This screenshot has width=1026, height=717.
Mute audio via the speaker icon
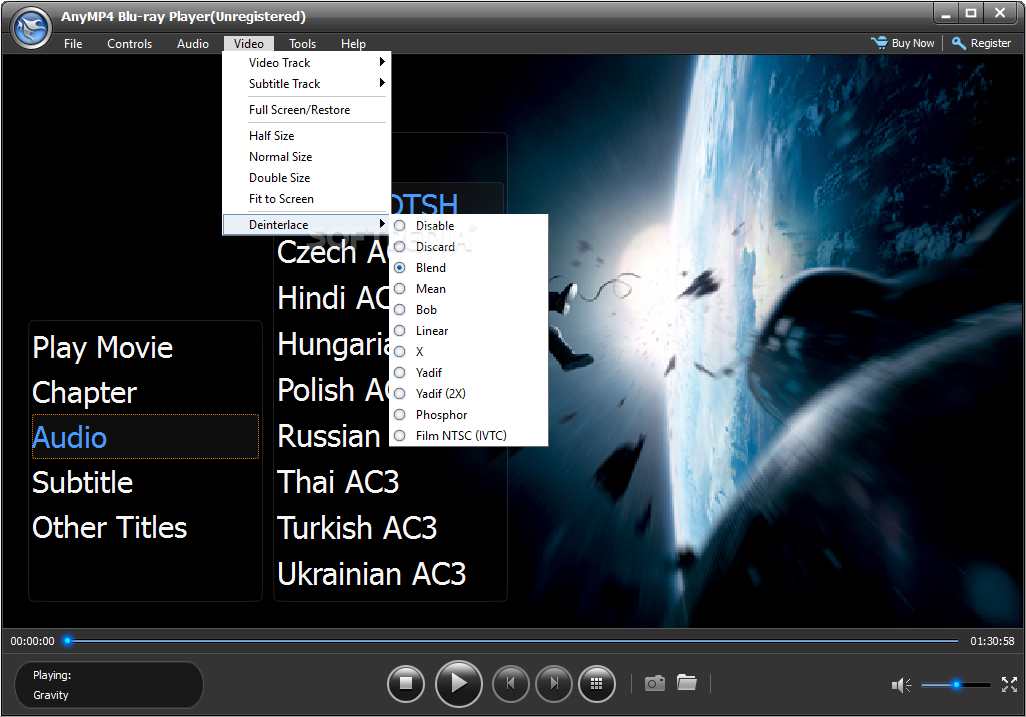901,685
